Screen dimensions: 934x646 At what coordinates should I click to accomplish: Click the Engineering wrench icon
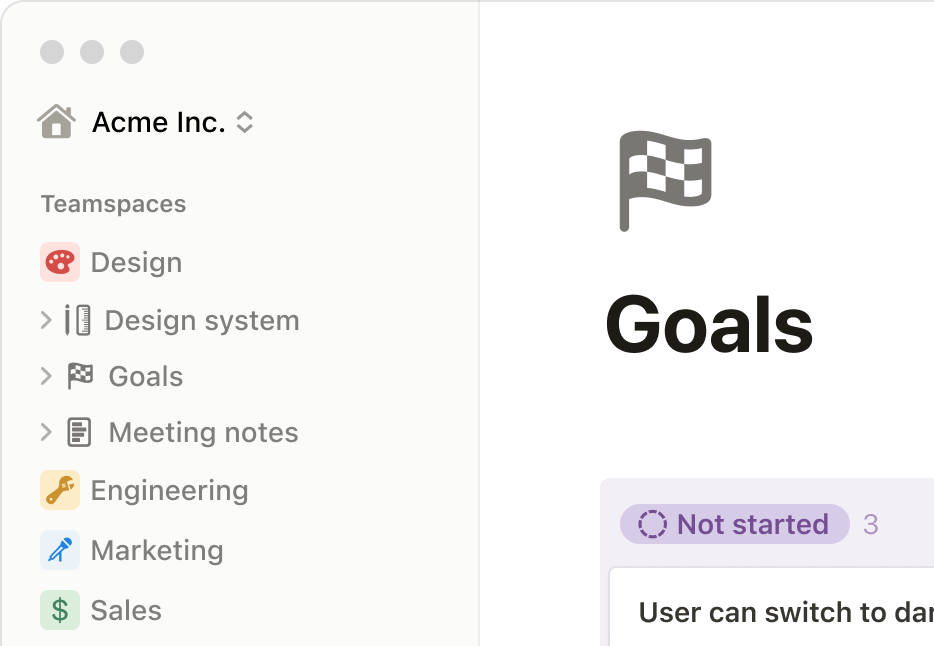click(60, 490)
